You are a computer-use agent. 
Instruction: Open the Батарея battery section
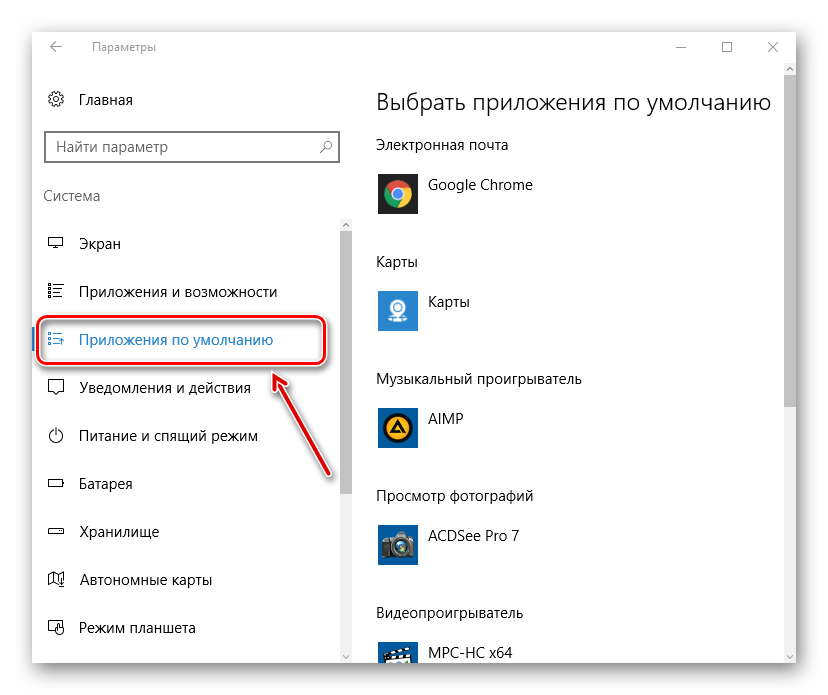105,484
